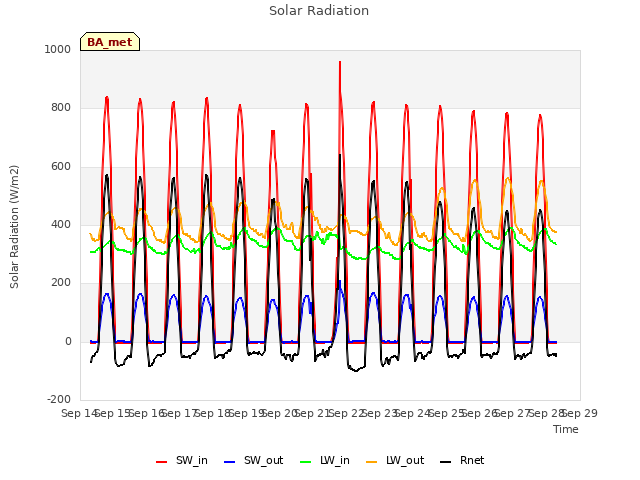Viewport: 640px width, 480px height.
Task: Click the 1000 y-axis tick label
Action: [58, 49]
